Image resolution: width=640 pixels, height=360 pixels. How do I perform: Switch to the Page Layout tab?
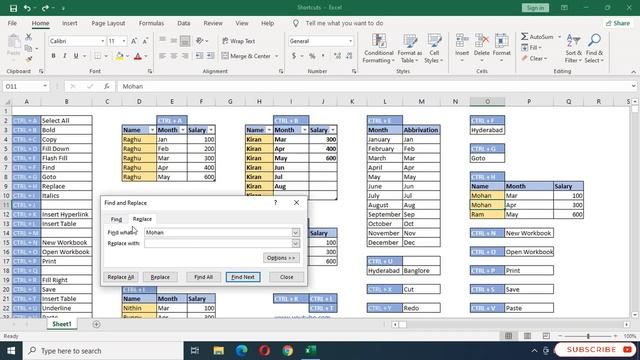coord(108,23)
